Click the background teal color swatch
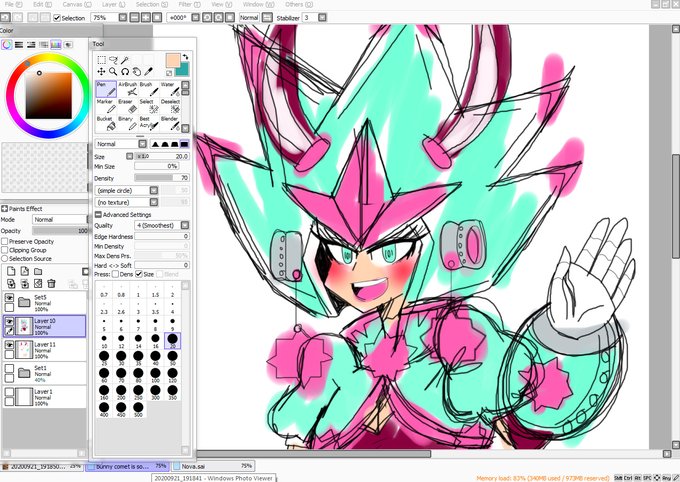680x482 pixels. 183,70
